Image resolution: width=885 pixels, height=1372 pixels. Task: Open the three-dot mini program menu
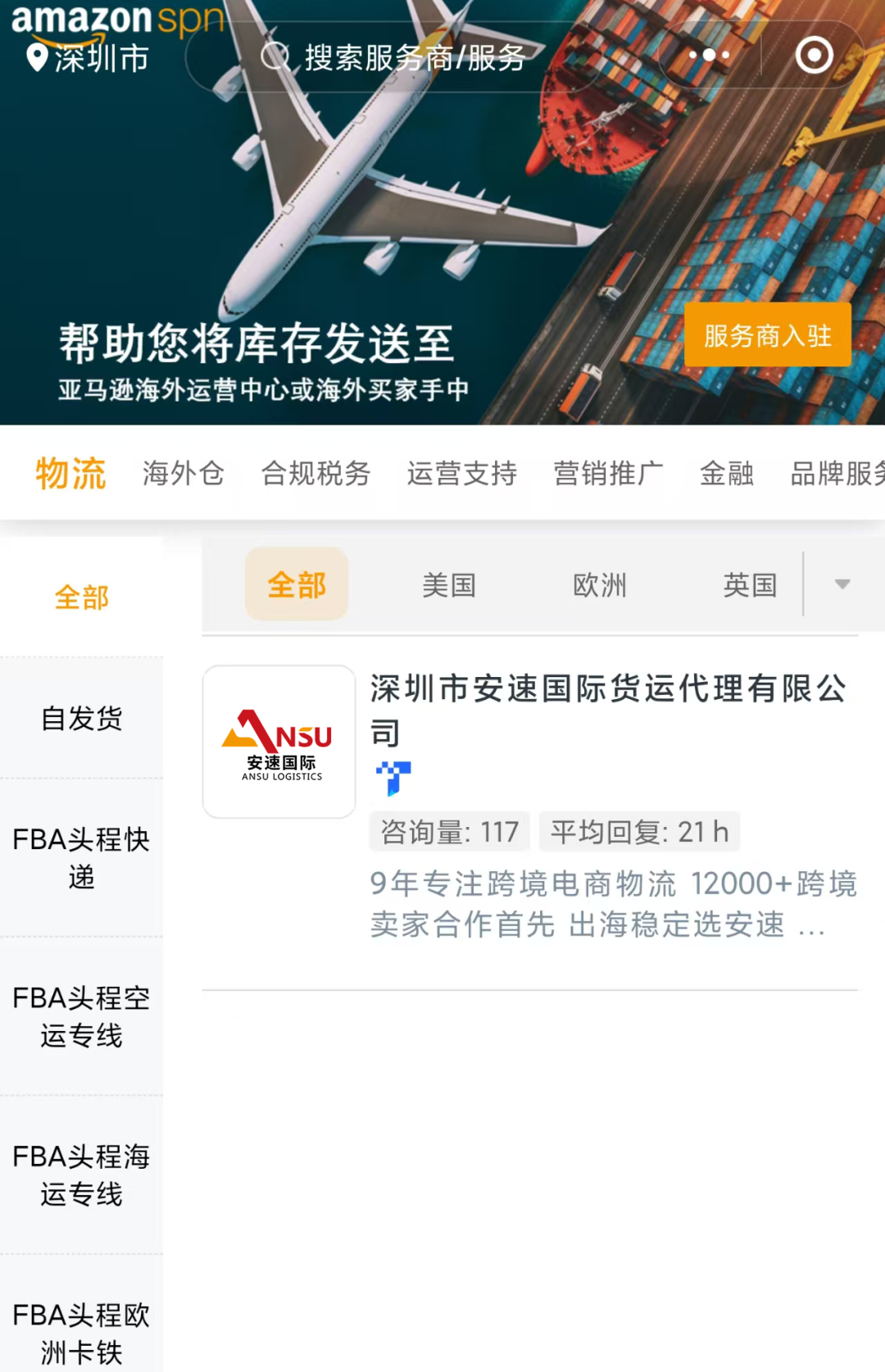click(x=709, y=55)
